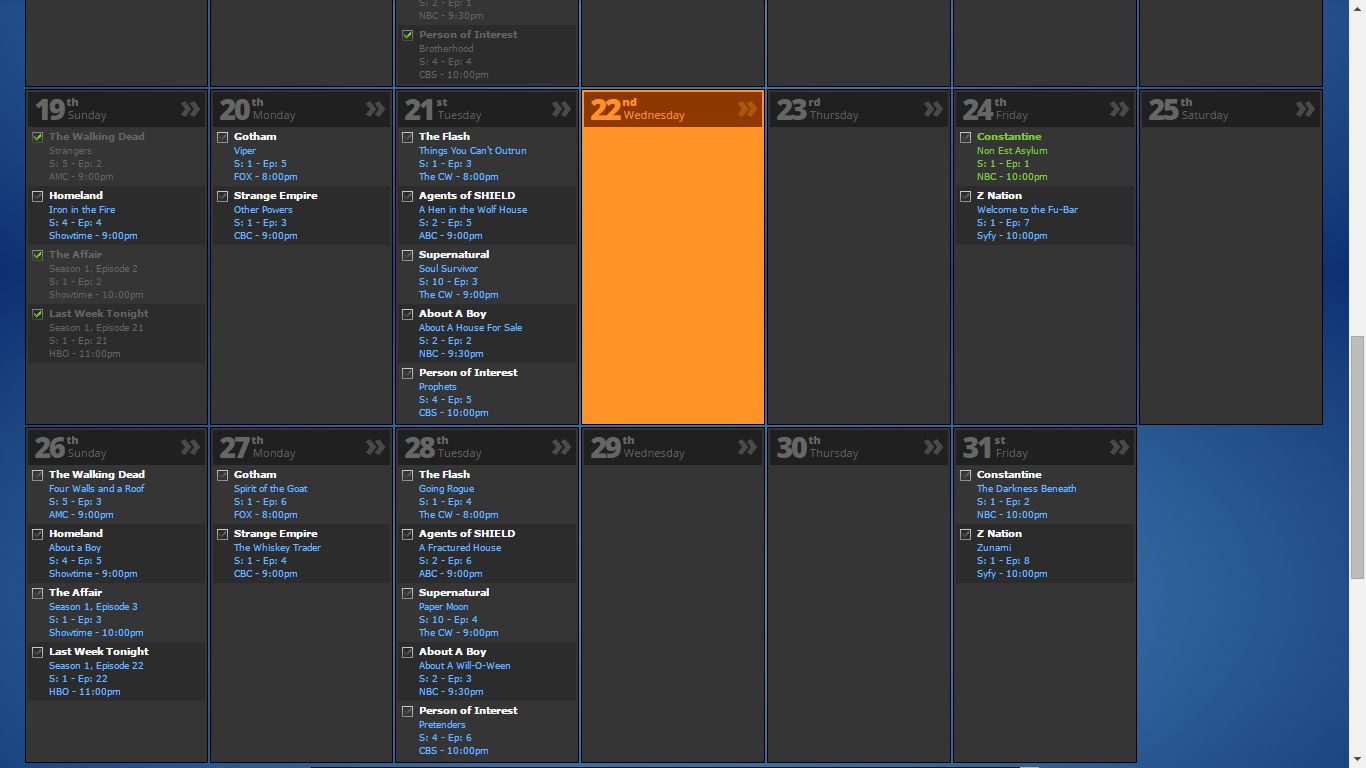
Task: Click the double-arrow icon on Wednesday 22nd
Action: [x=748, y=109]
